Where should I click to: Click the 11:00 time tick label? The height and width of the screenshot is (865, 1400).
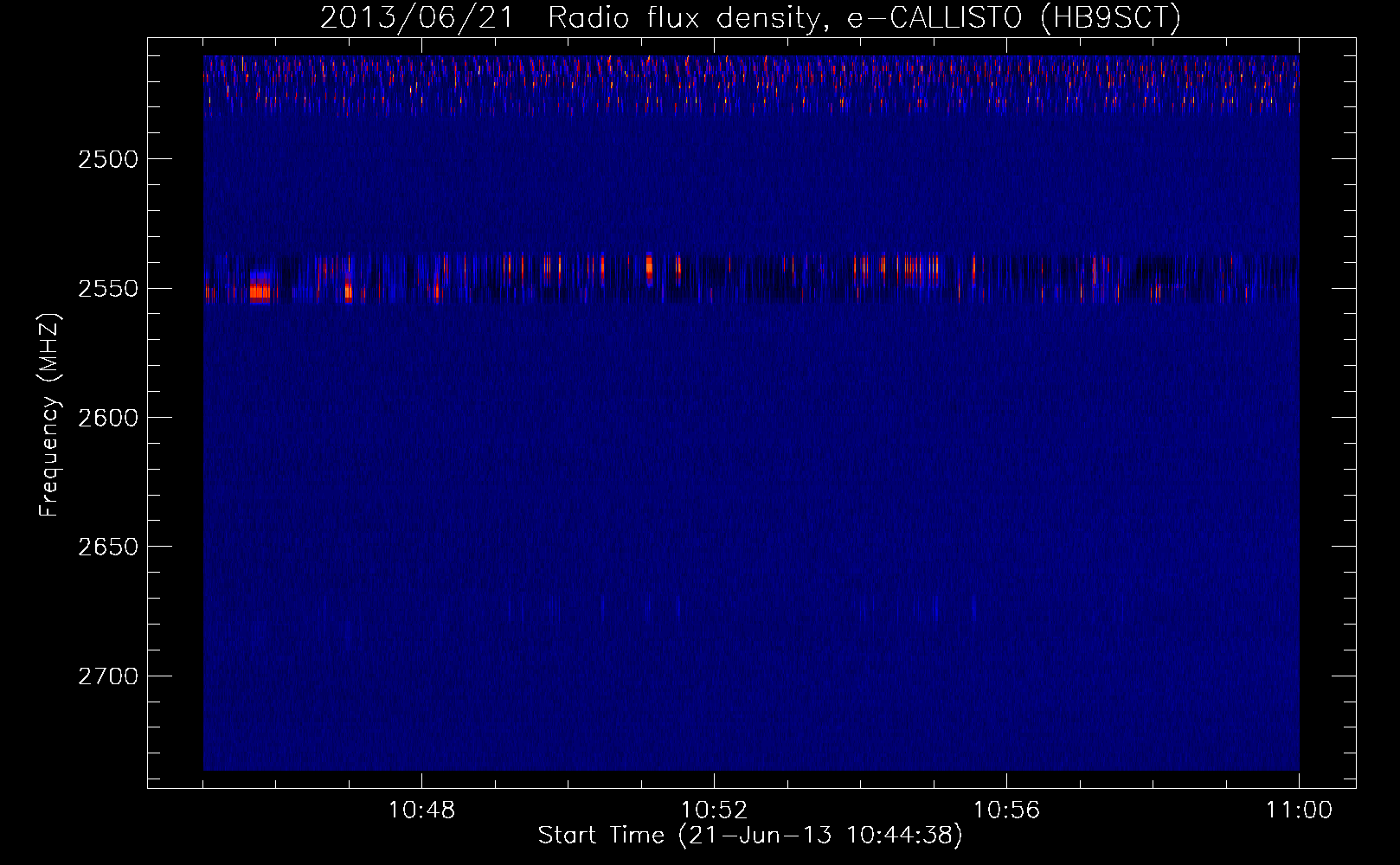[1299, 811]
